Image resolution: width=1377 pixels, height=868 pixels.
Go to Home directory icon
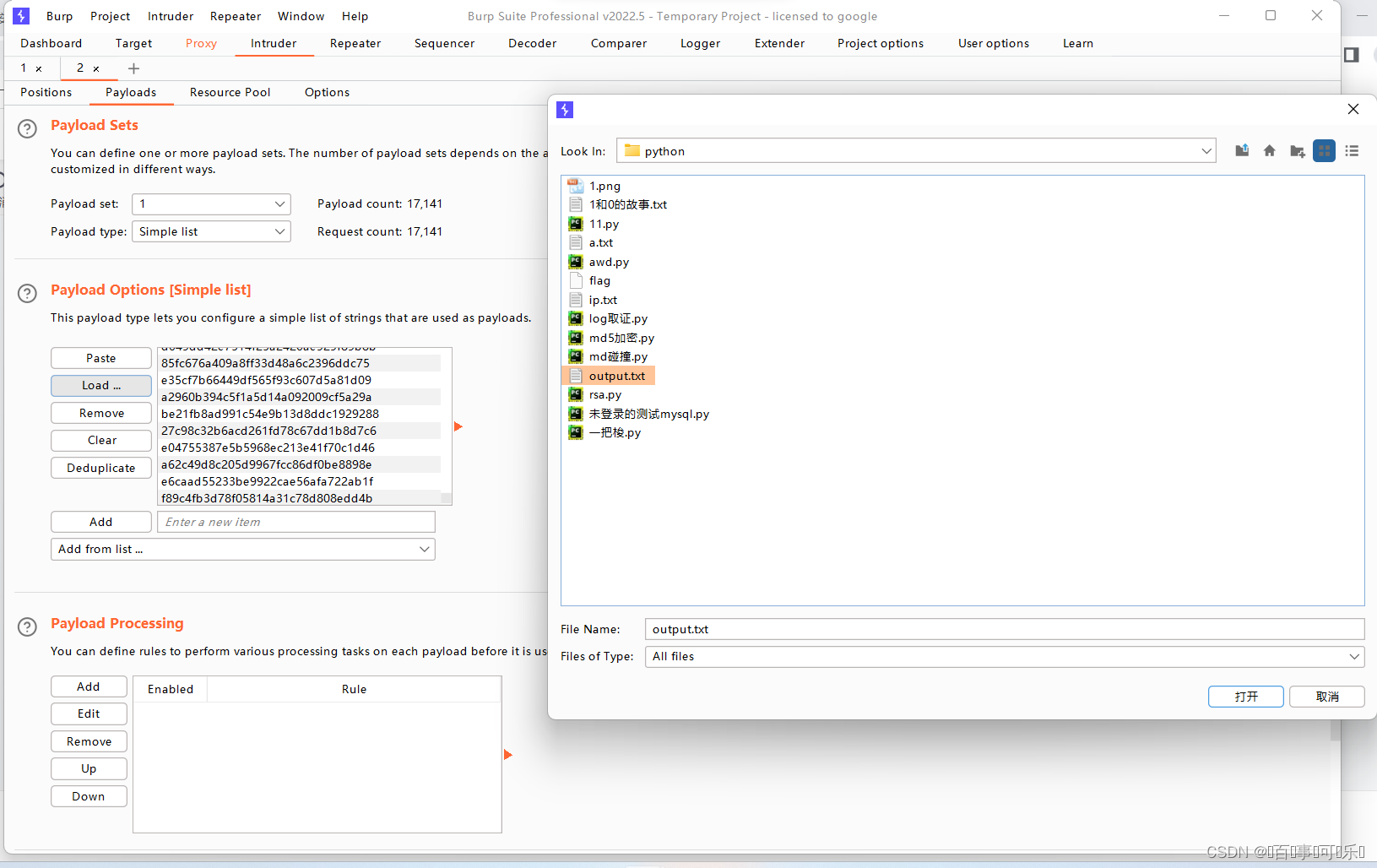1269,151
